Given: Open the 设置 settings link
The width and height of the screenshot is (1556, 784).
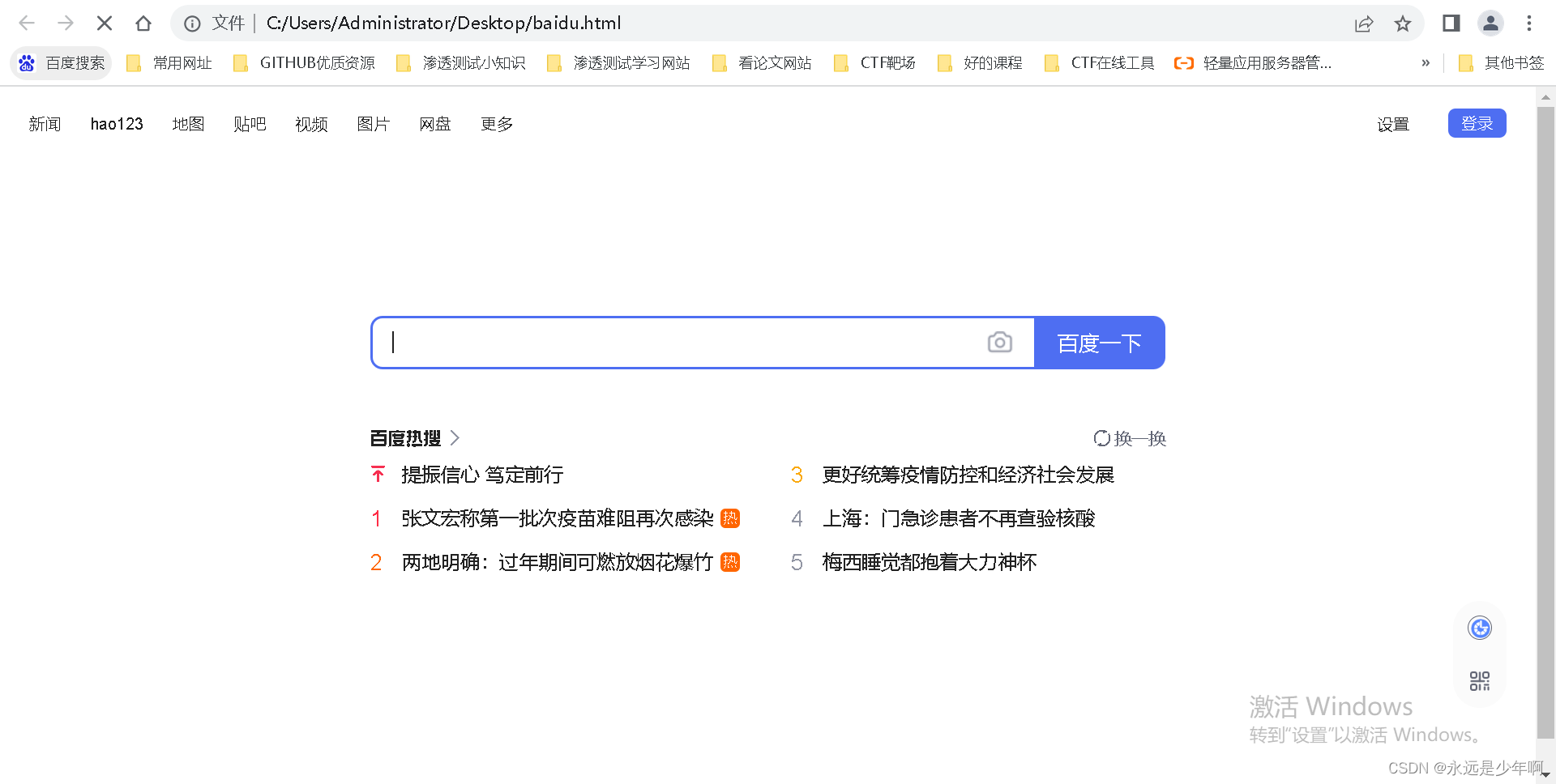Looking at the screenshot, I should pos(1393,125).
